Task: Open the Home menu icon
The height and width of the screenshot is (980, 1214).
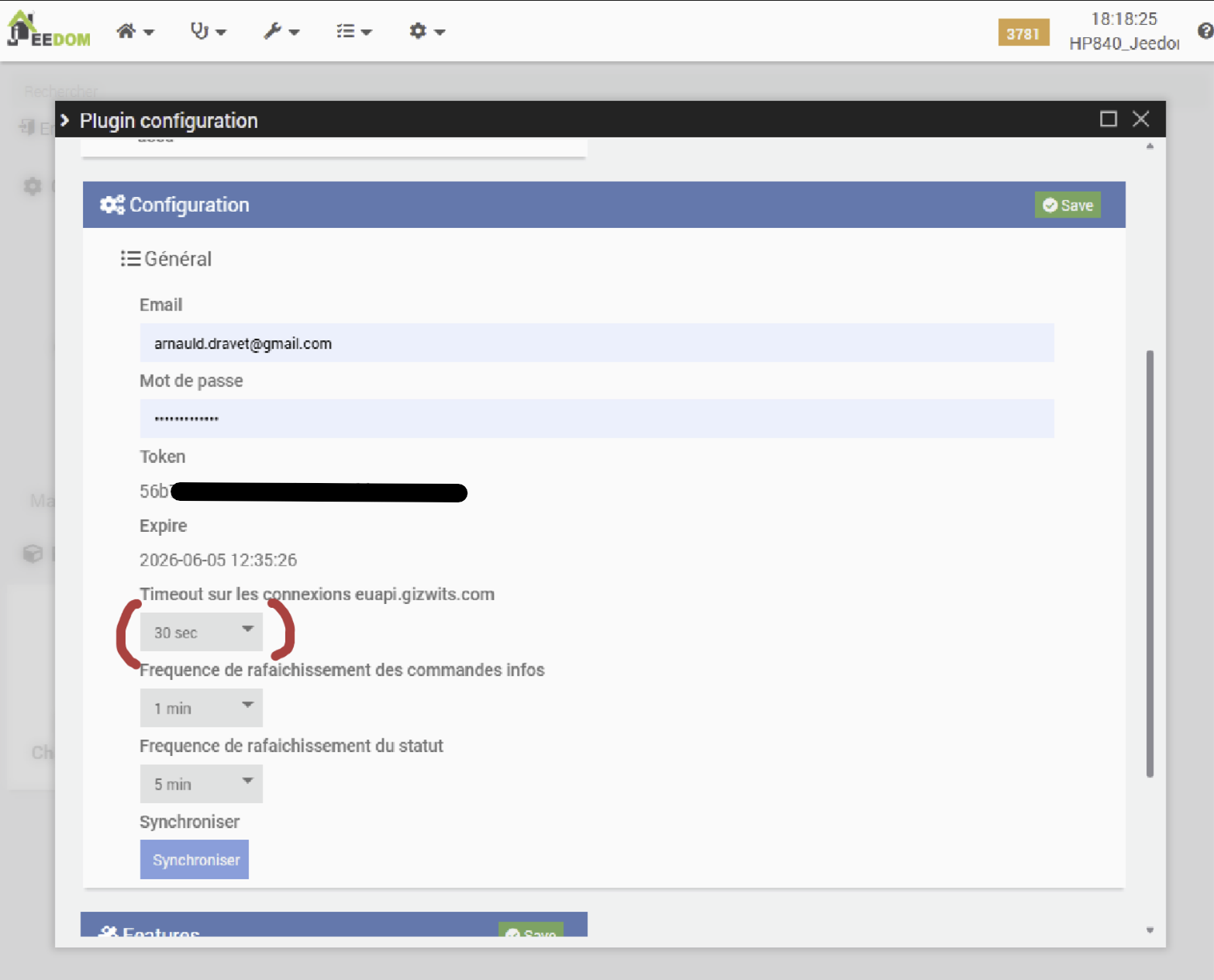Action: pyautogui.click(x=134, y=32)
